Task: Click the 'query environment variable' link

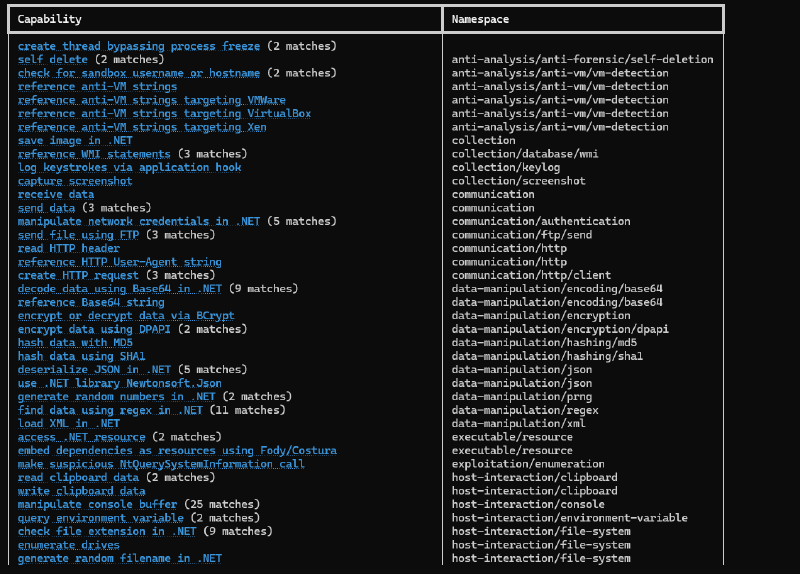Action: (101, 518)
